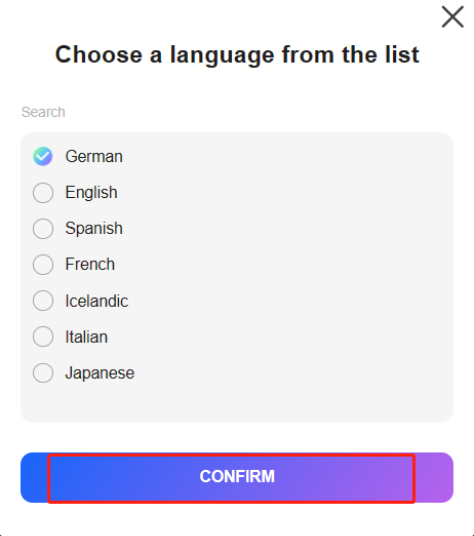Viewport: 474px width, 536px height.
Task: Click empty list area below Japanese
Action: click(237, 403)
